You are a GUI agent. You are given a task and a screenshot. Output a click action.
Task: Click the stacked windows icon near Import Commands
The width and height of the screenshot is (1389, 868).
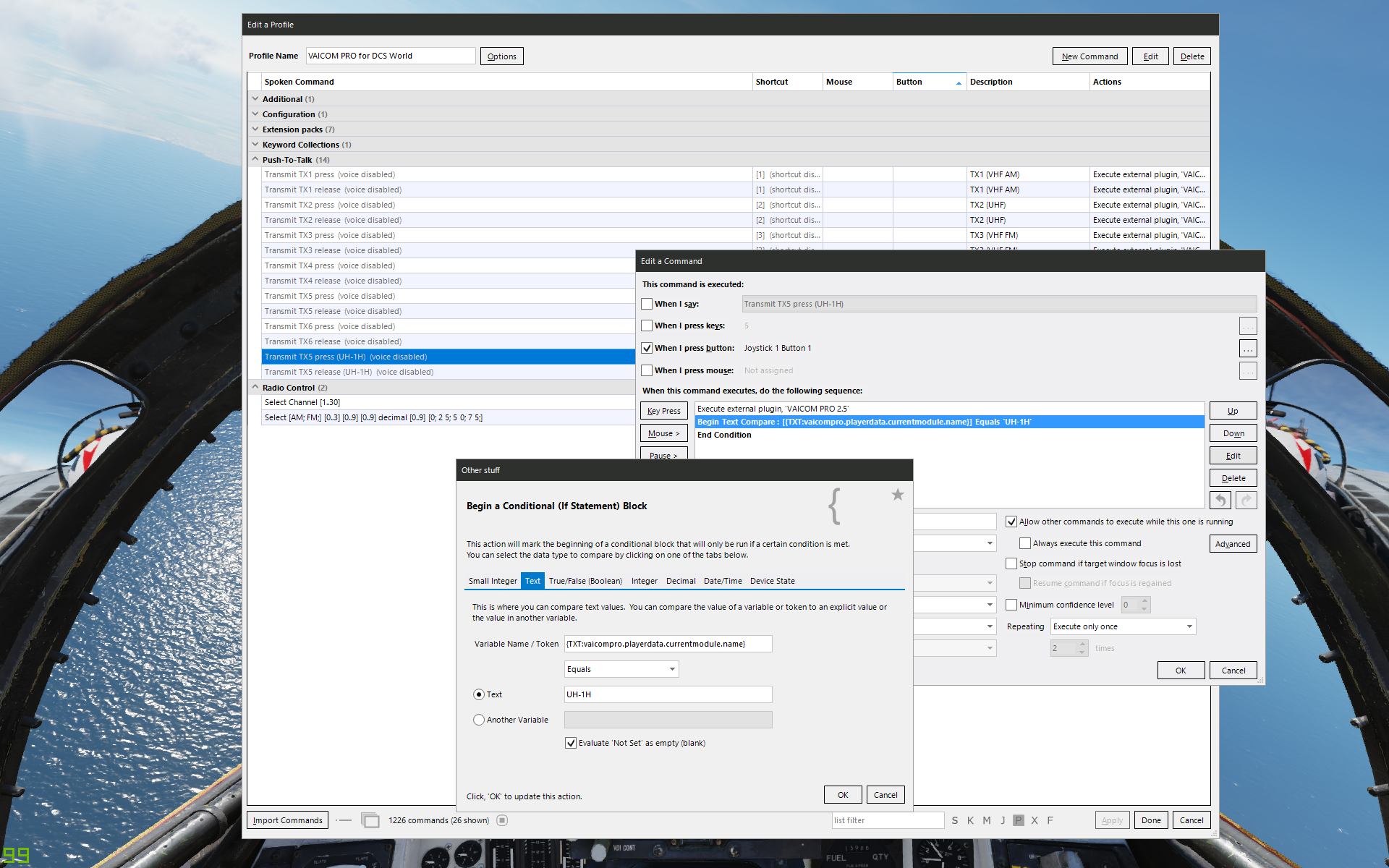coord(370,820)
